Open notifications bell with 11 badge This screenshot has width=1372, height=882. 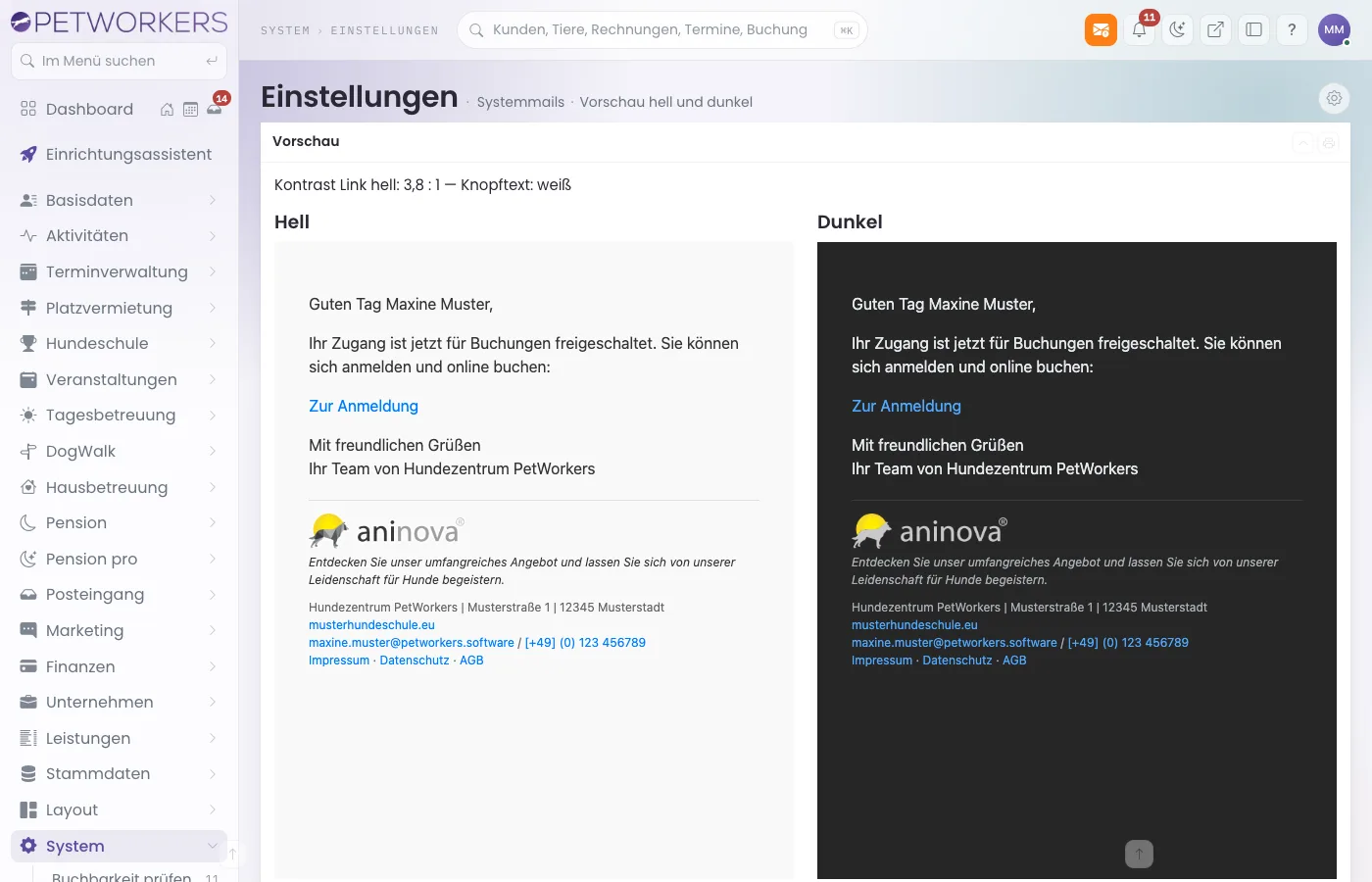(x=1139, y=29)
